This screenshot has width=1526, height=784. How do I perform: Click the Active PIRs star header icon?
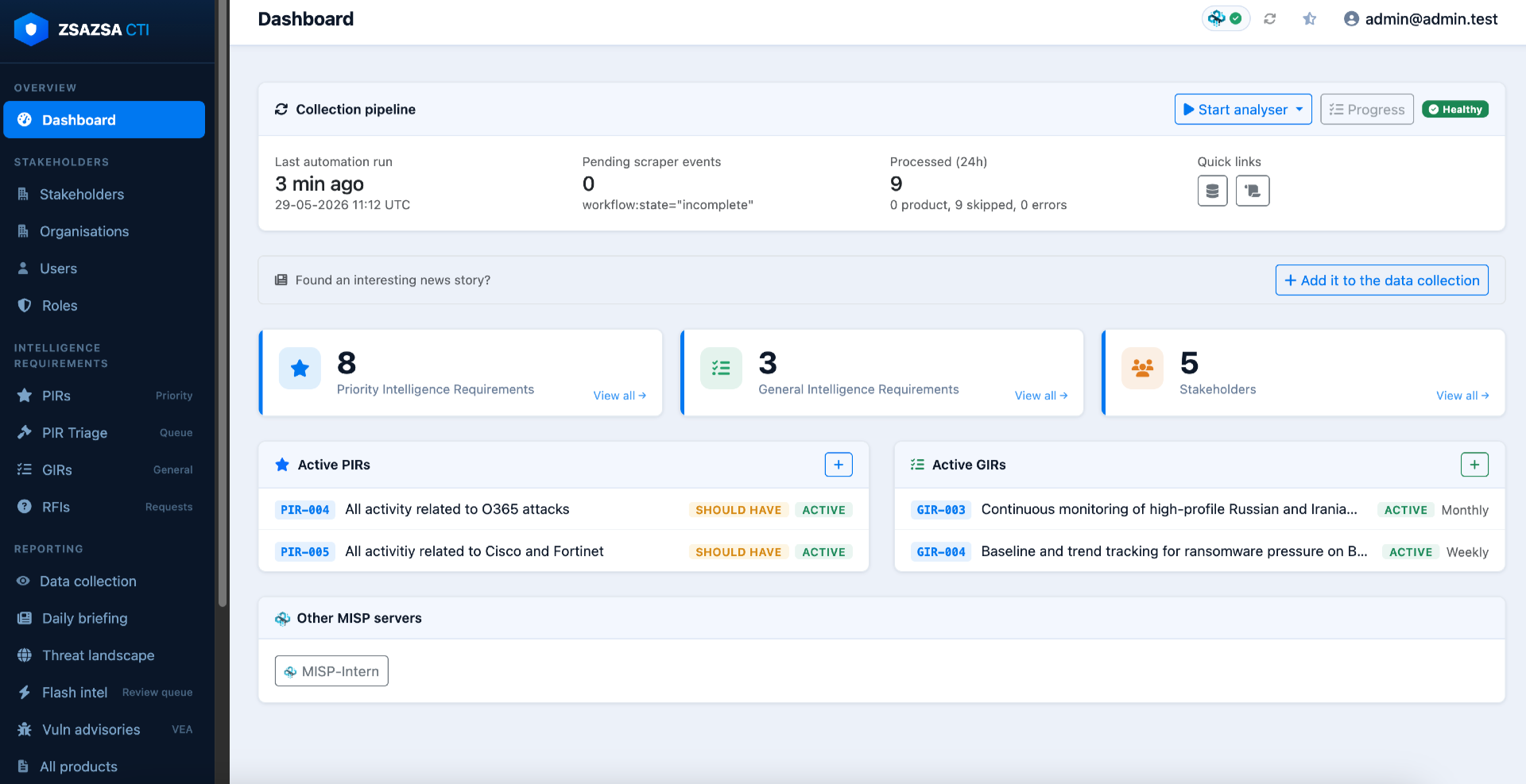[282, 465]
